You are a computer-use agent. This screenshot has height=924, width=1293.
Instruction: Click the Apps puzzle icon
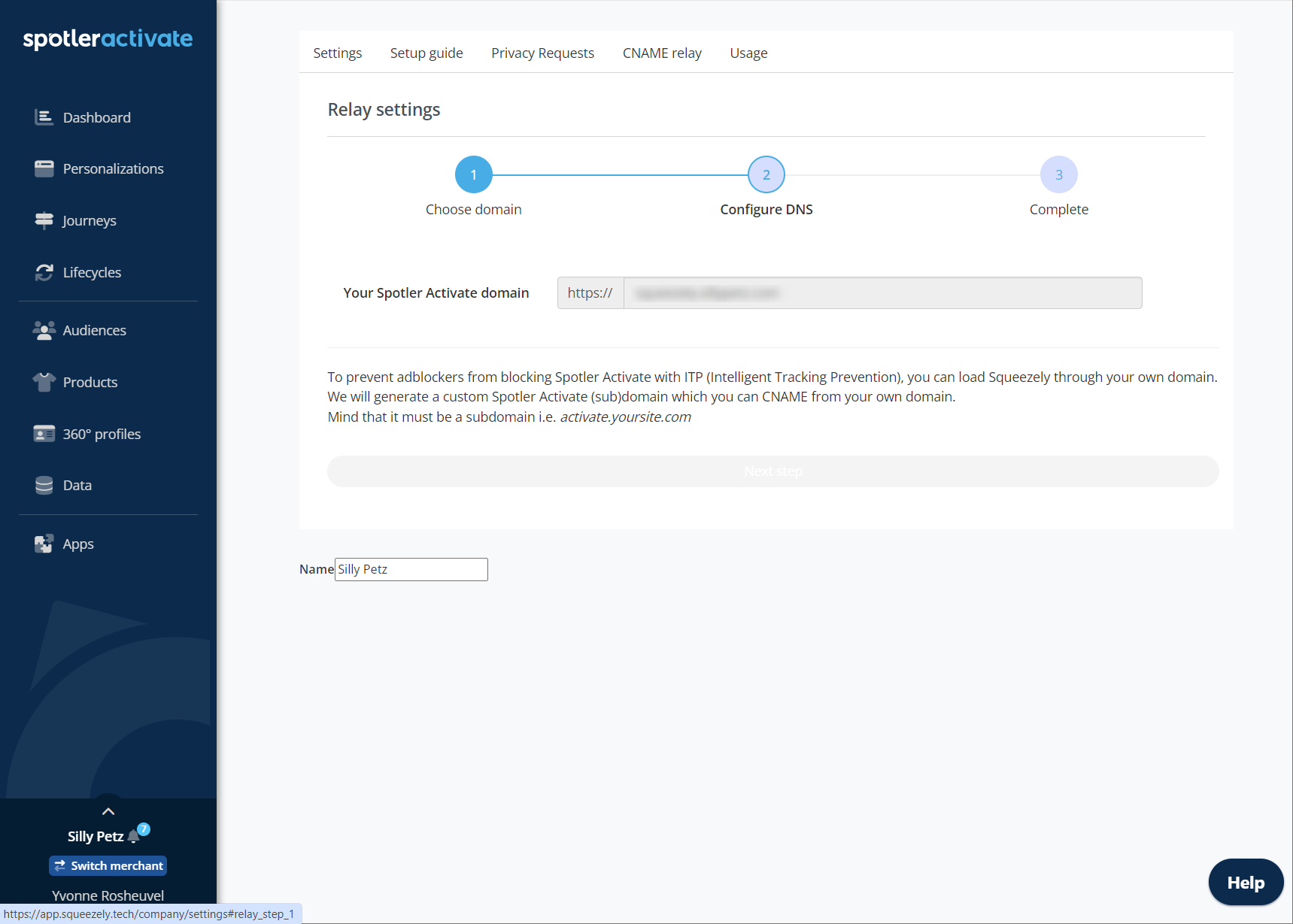click(x=44, y=544)
